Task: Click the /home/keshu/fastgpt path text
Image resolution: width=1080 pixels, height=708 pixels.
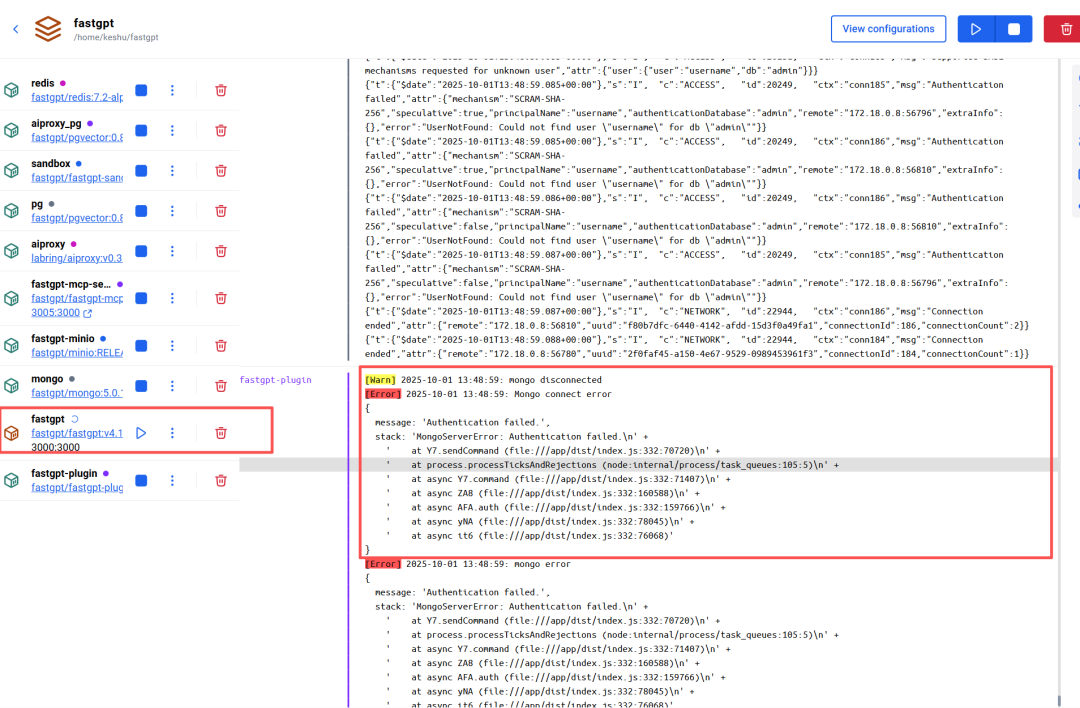Action: coord(116,37)
